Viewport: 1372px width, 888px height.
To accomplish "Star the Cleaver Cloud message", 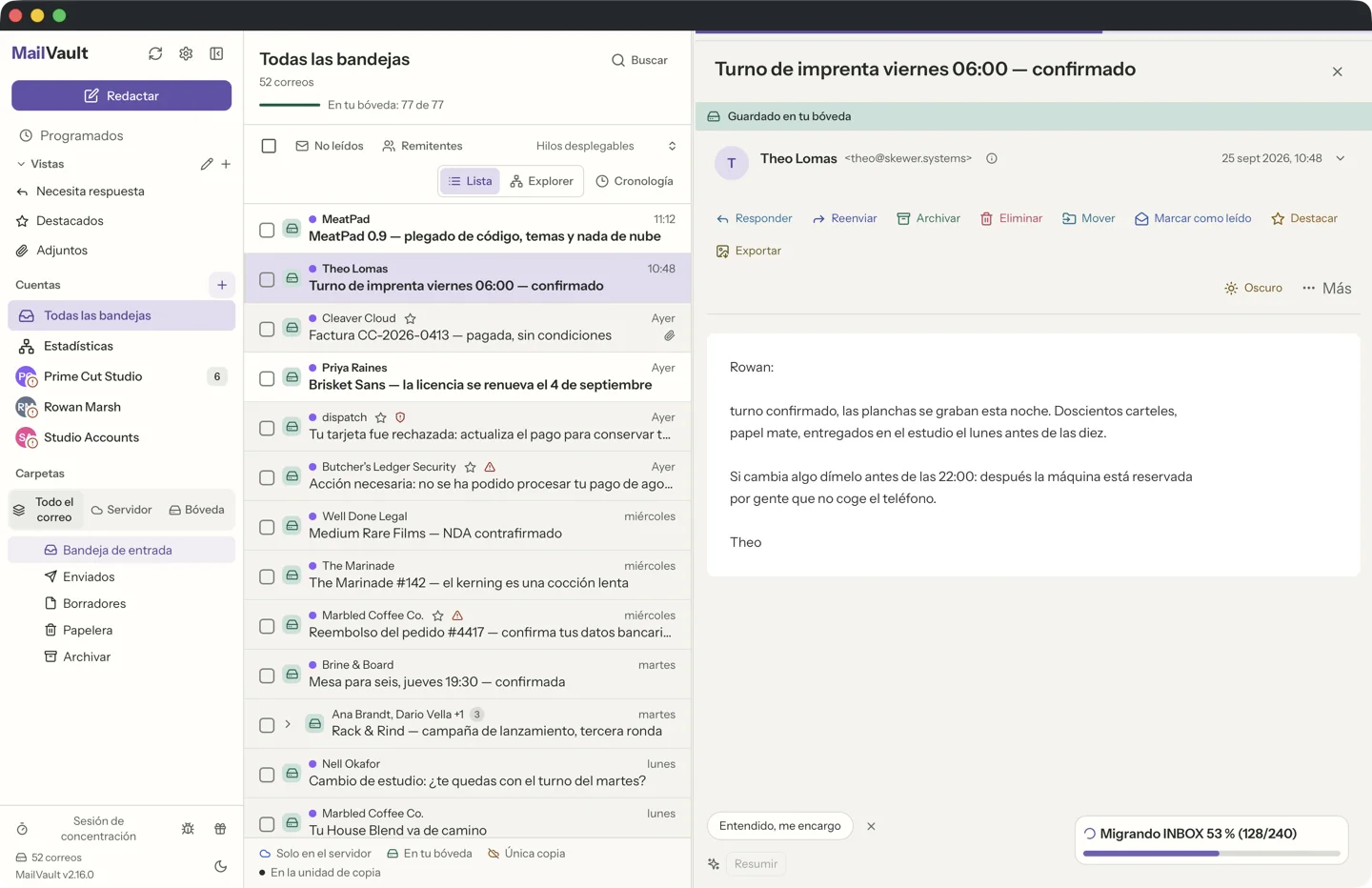I will pyautogui.click(x=410, y=318).
